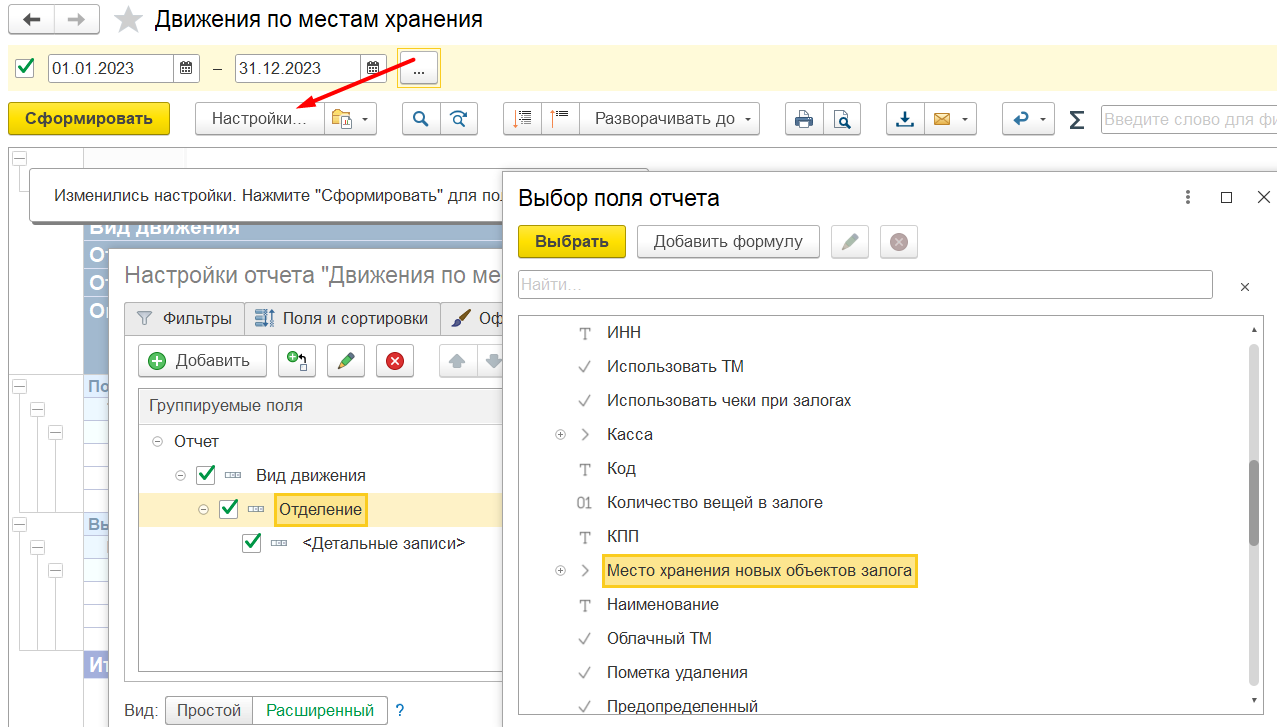Viewport: 1277px width, 727px height.
Task: Add grouping with the plus-arrow icon
Action: 297,361
